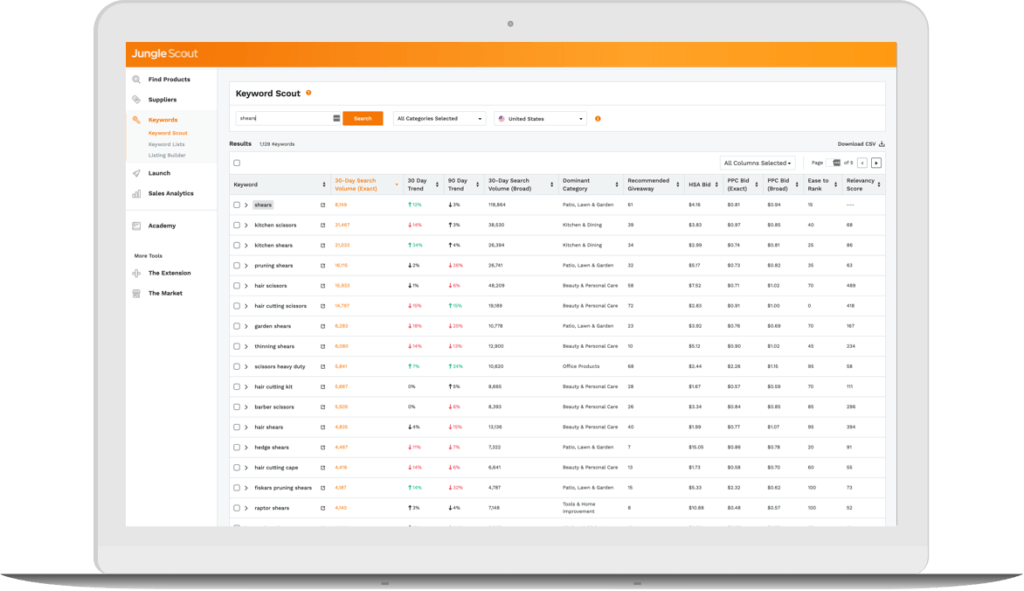Check the box for scissors heavy duty
Image resolution: width=1024 pixels, height=591 pixels.
237,367
